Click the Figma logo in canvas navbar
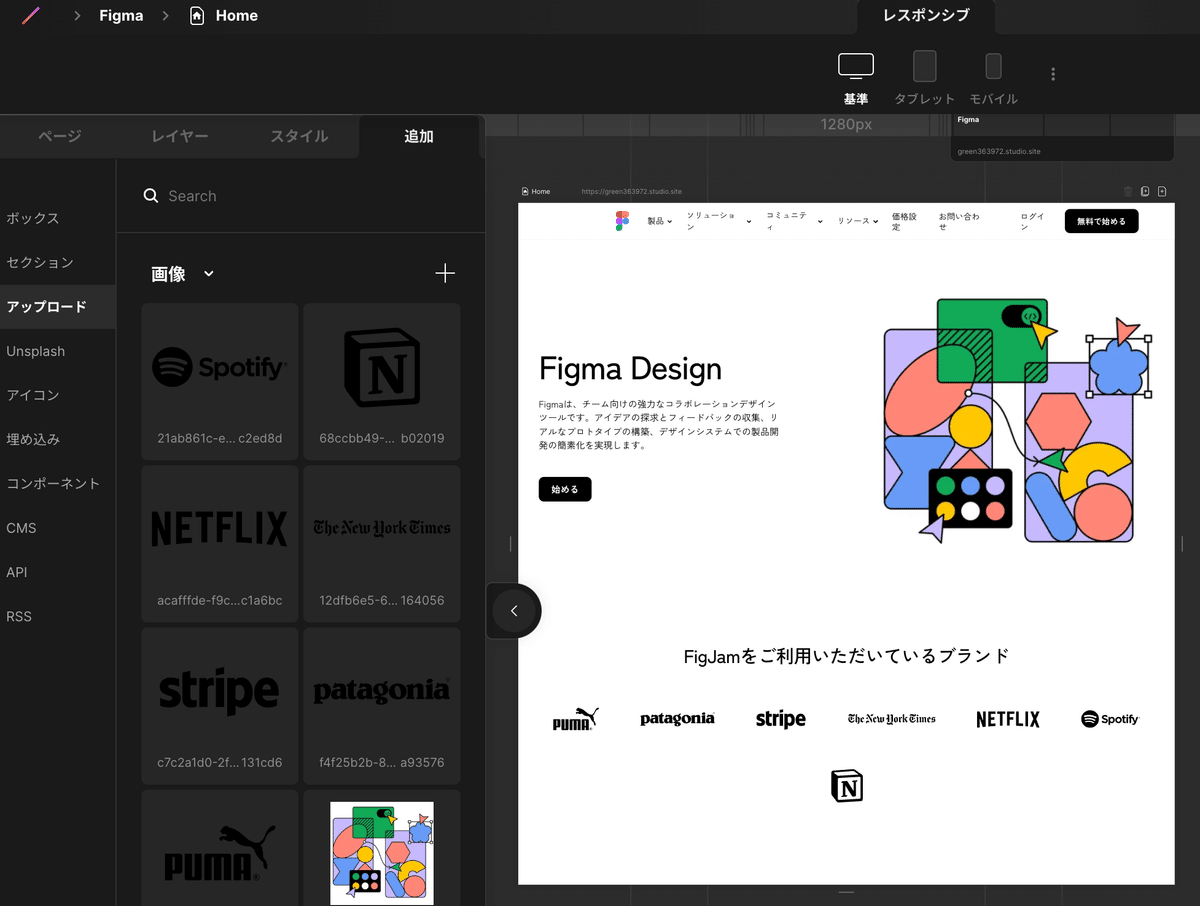This screenshot has width=1200, height=906. (622, 221)
